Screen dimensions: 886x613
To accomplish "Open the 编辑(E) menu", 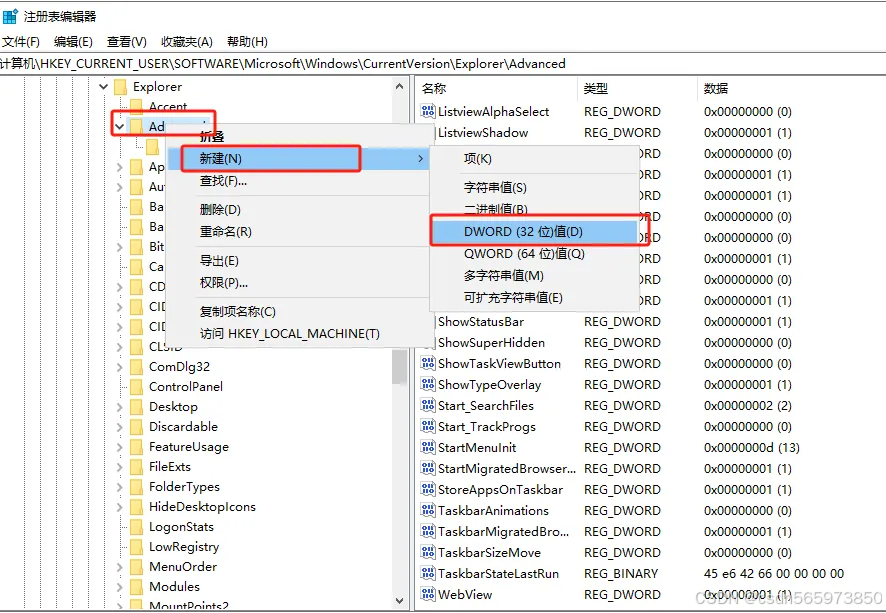I will (73, 42).
